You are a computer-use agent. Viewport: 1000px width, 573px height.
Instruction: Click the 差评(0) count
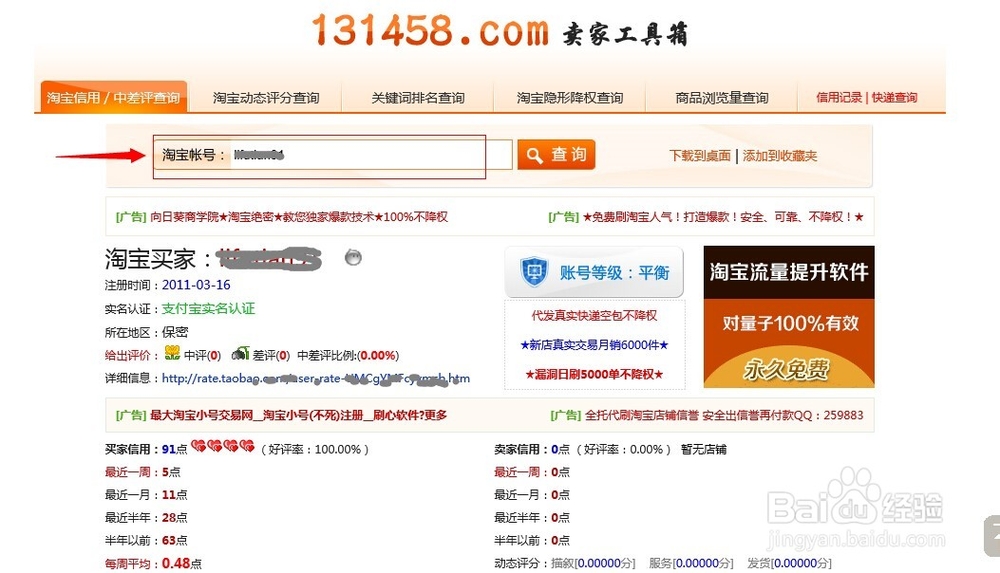coord(271,355)
